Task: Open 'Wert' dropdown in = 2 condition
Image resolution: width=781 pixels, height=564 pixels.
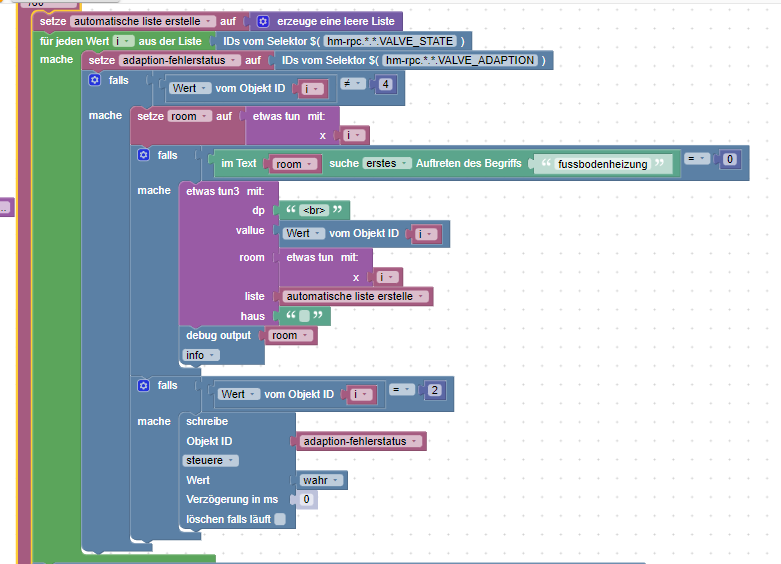Action: [238, 394]
